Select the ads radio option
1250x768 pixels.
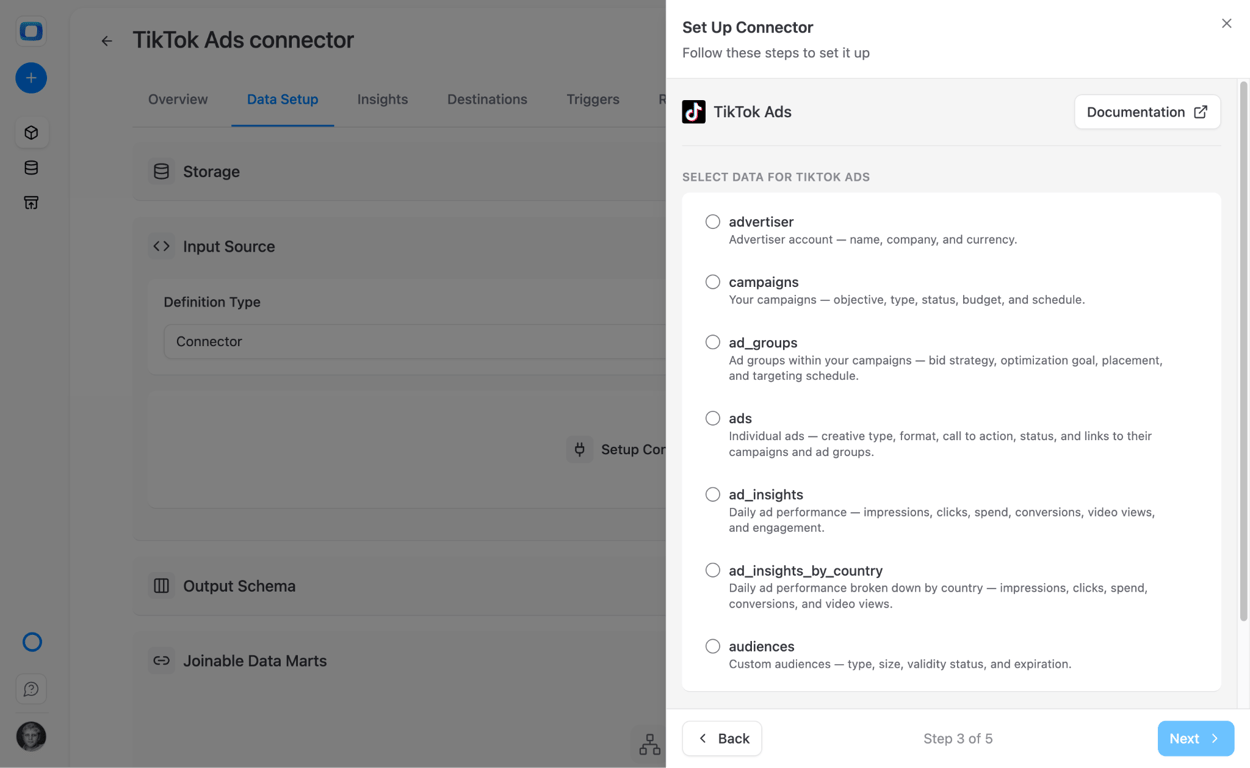(713, 418)
